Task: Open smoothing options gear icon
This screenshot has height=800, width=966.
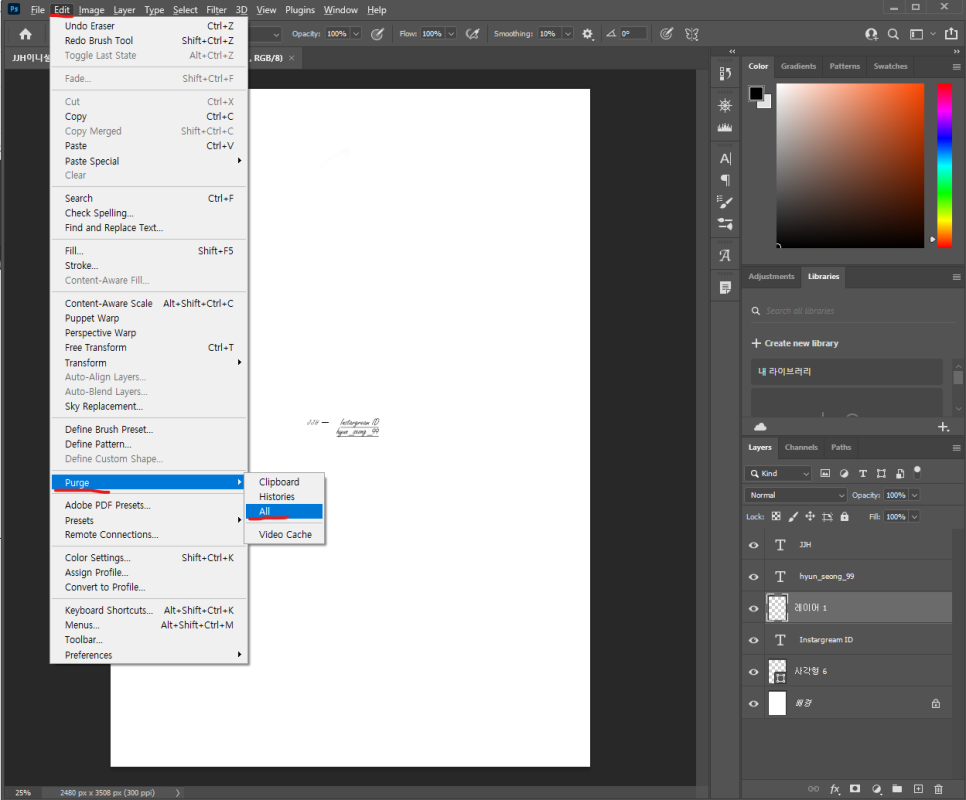Action: pos(588,34)
